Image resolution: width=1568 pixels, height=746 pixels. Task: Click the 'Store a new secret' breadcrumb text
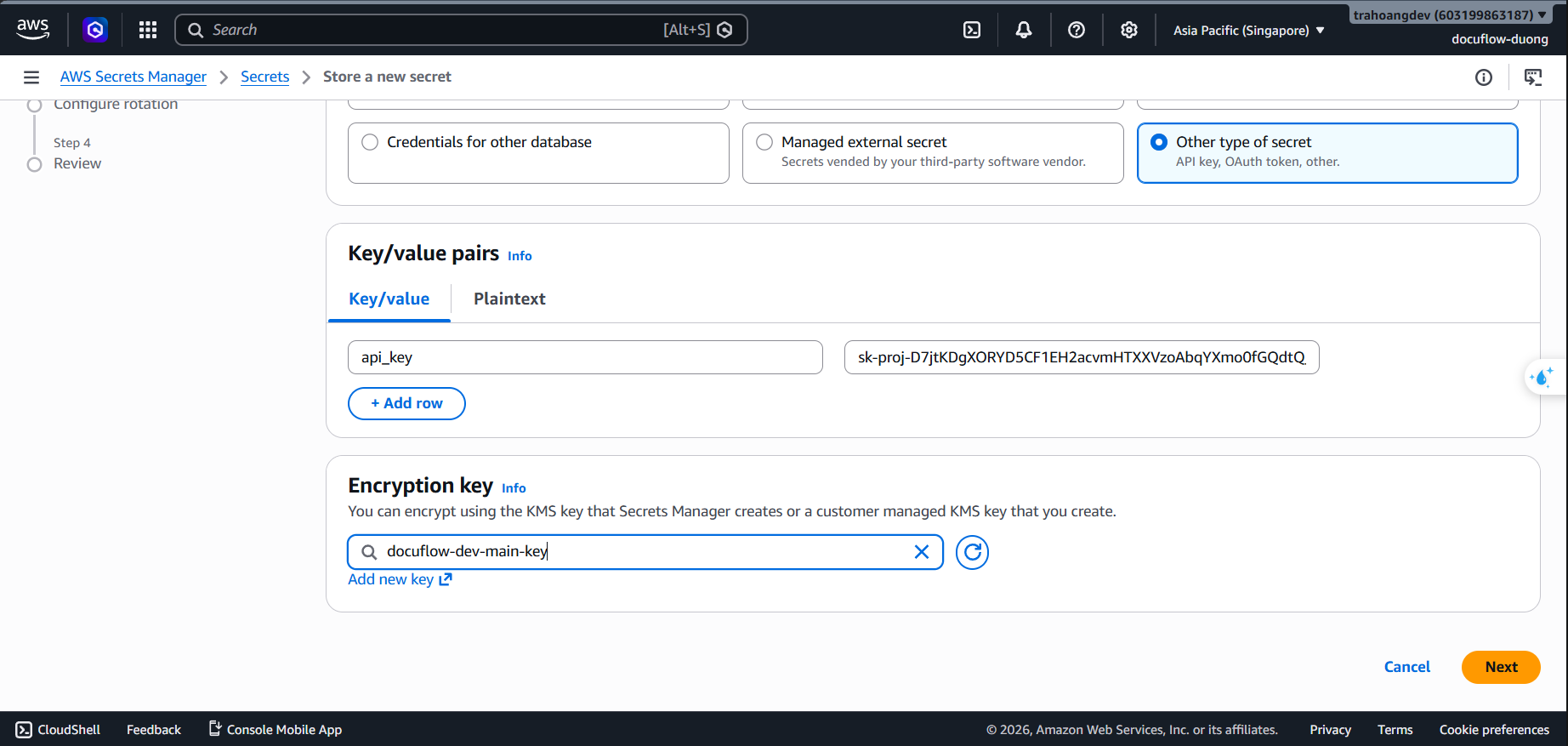[x=387, y=77]
